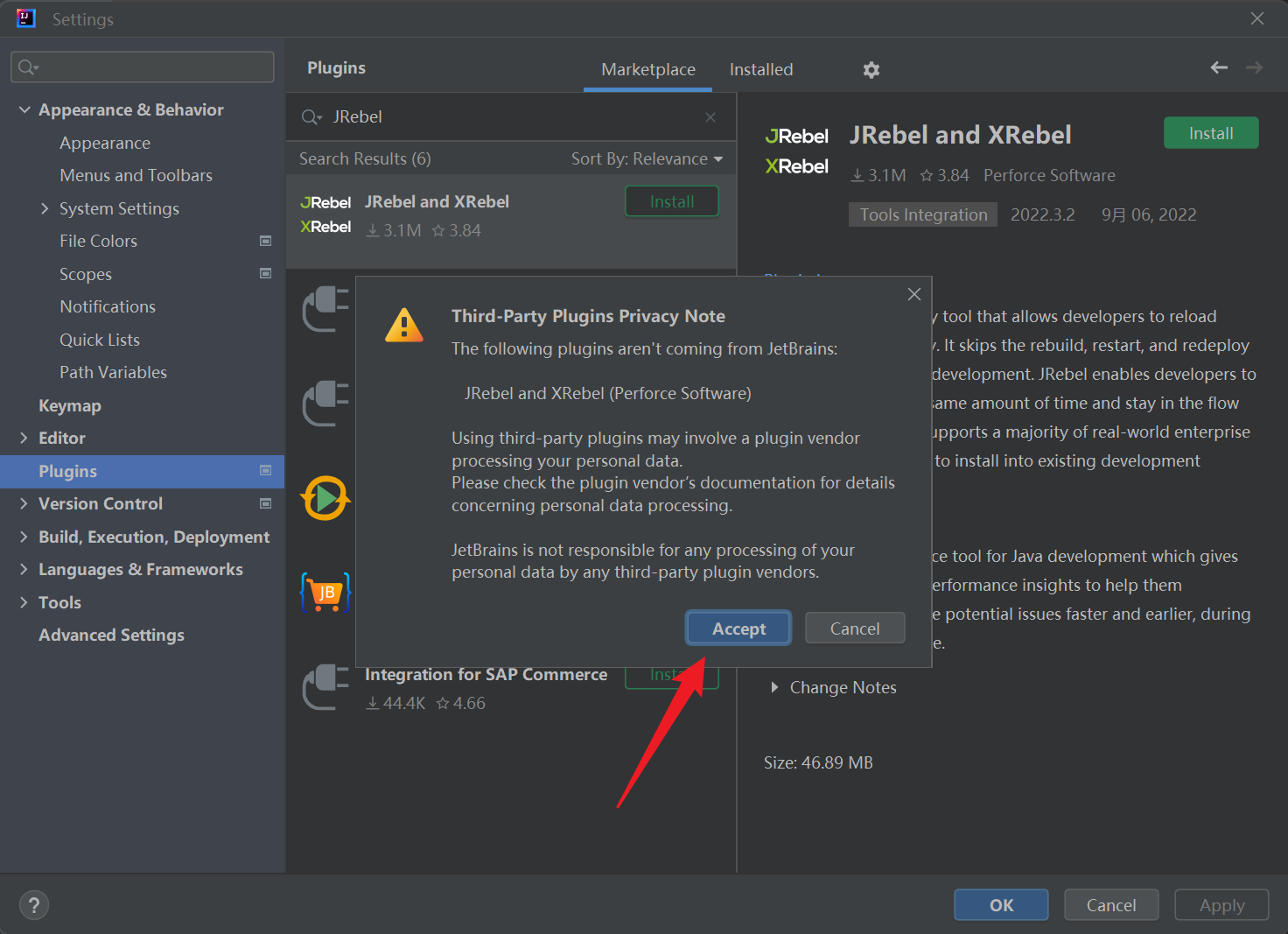The width and height of the screenshot is (1288, 934).
Task: Expand the System Settings node
Action: pyautogui.click(x=45, y=208)
